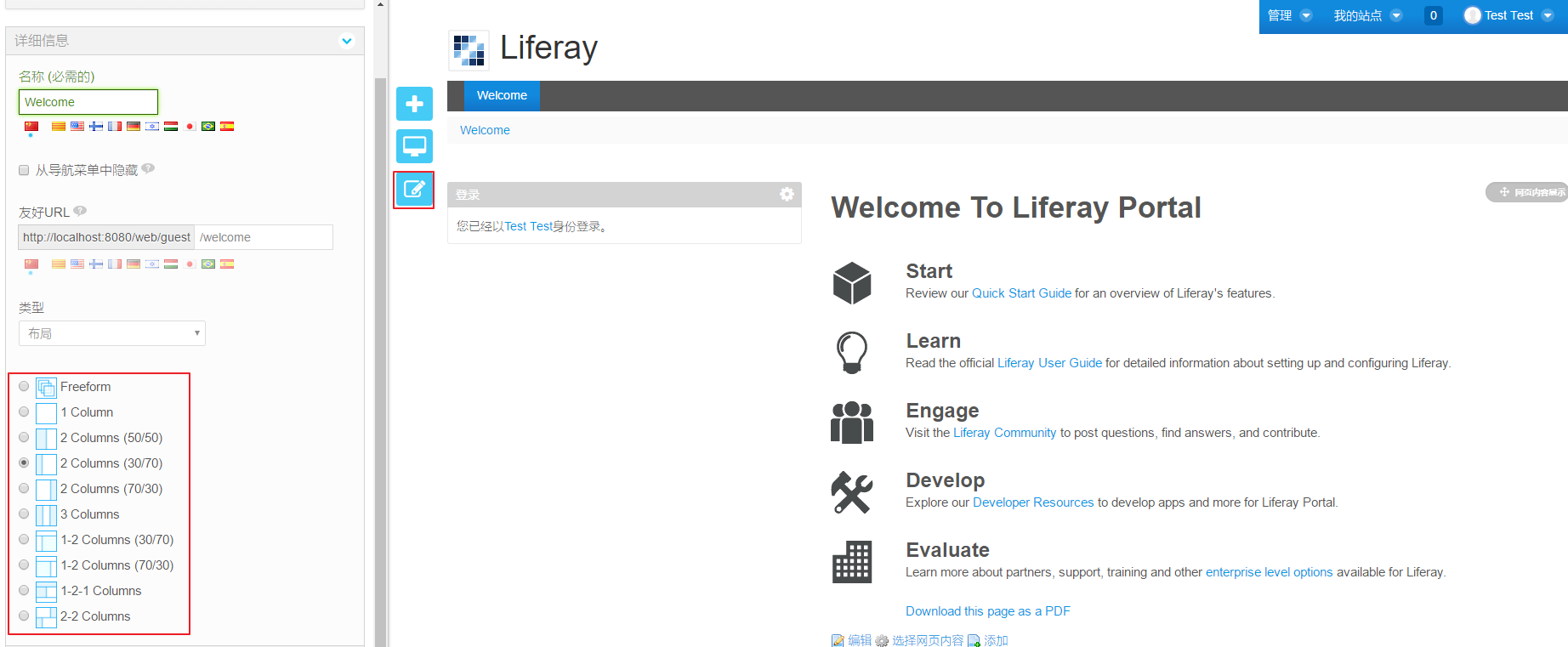This screenshot has width=1568, height=647.
Task: Select the Finnish flag under the 名称 field
Action: click(x=96, y=127)
